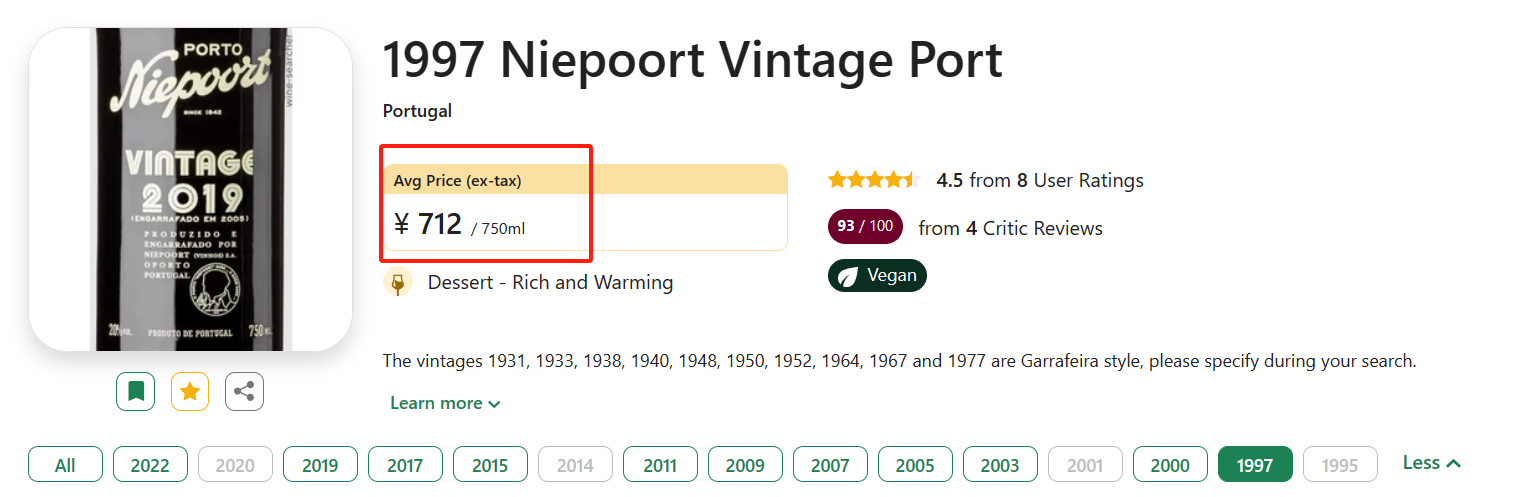
Task: Click the yellow star favorite icon
Action: click(190, 391)
